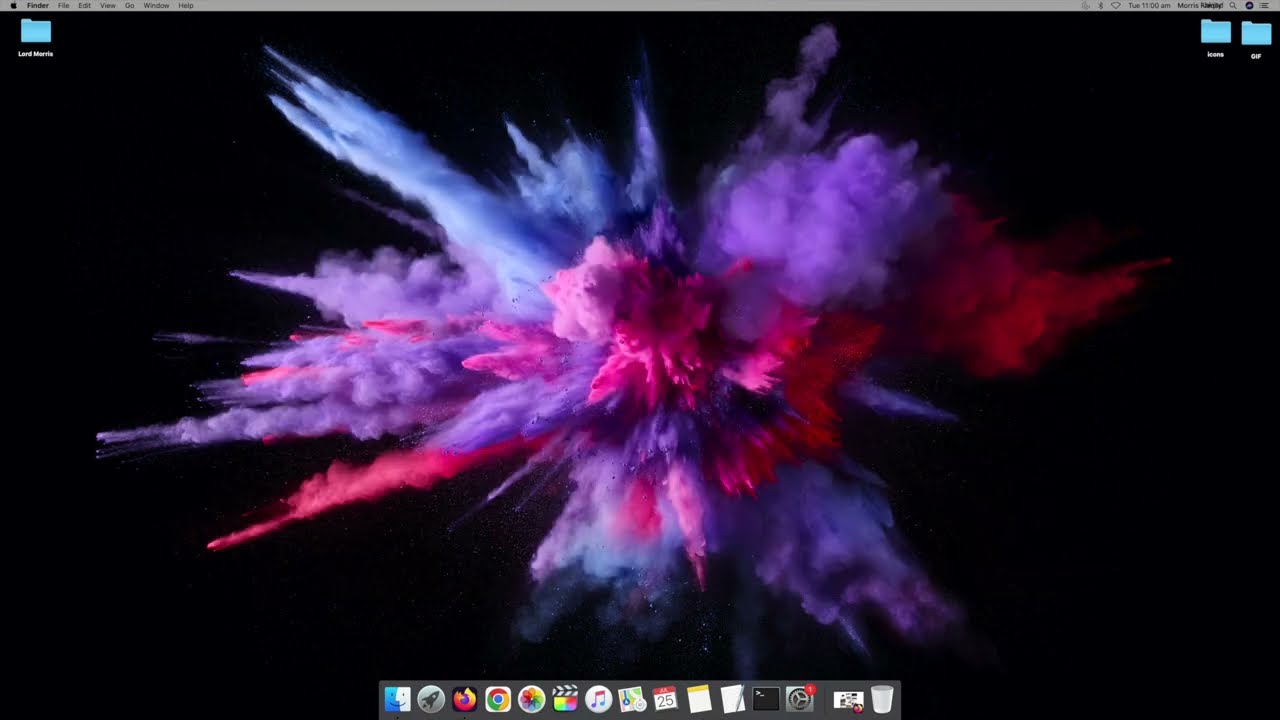Open the View menu
1280x720 pixels.
pyautogui.click(x=107, y=5)
